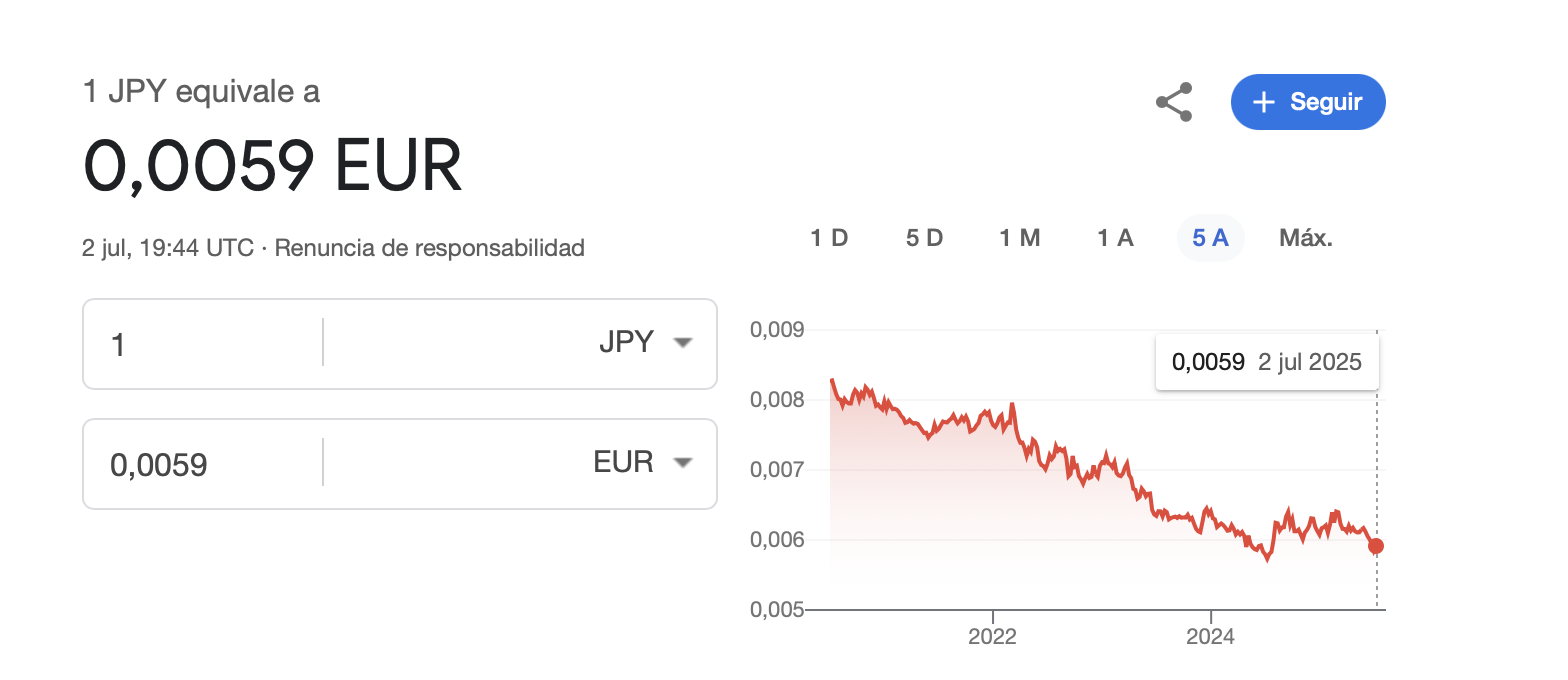Click the JPY amount field showing 1
The width and height of the screenshot is (1568, 680).
point(203,344)
